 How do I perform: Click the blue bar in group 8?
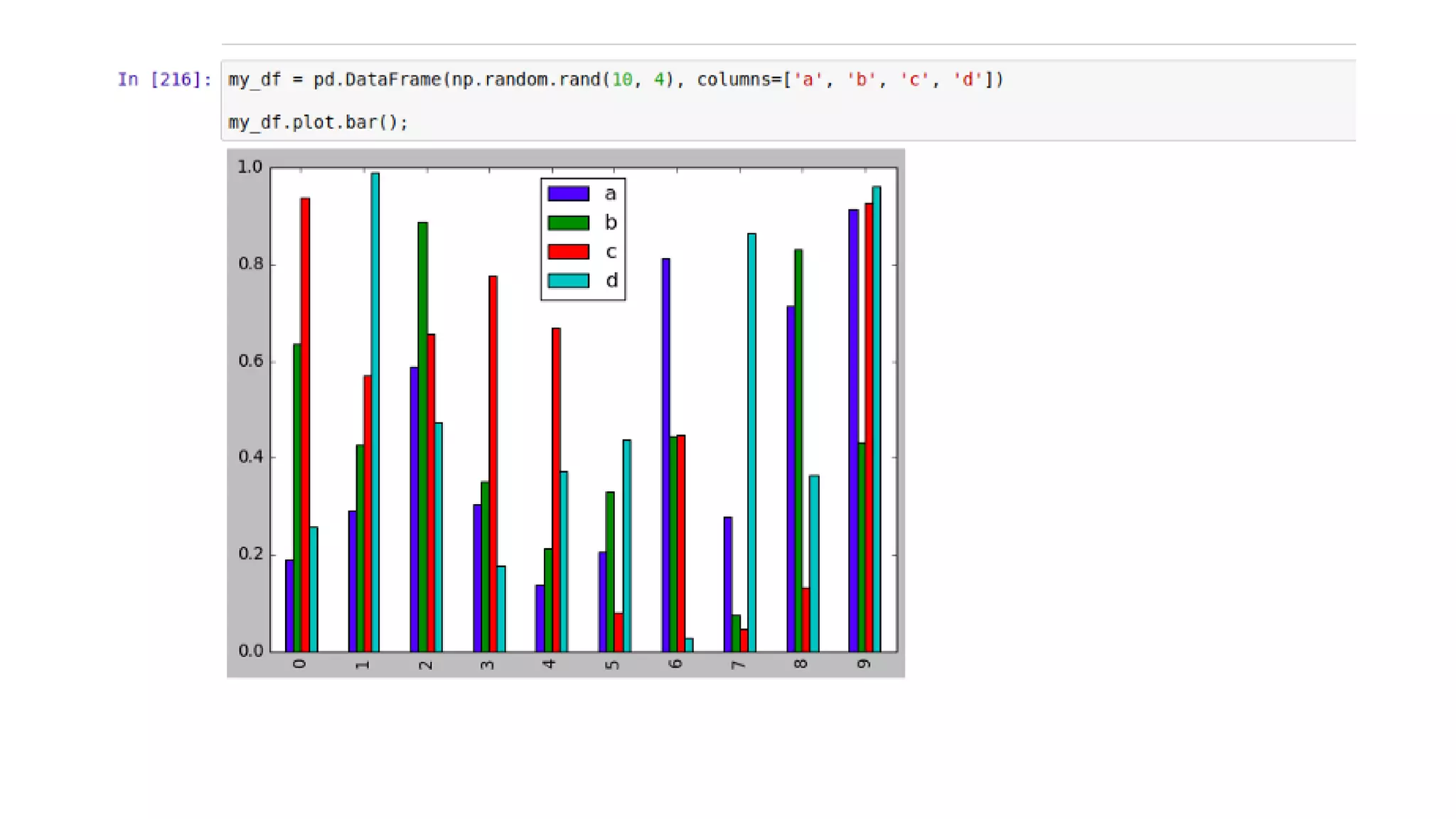791,478
